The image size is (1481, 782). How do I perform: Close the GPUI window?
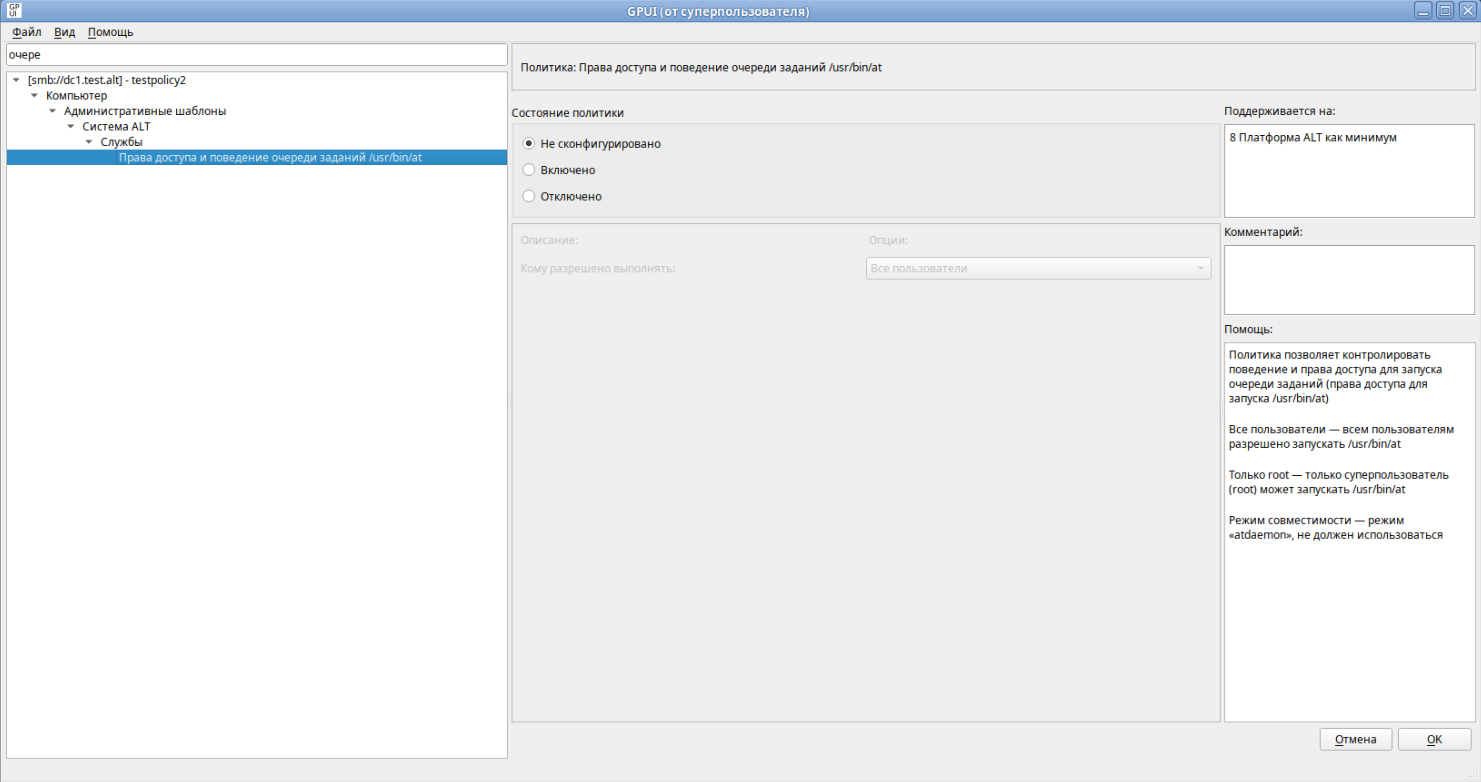click(x=1467, y=11)
